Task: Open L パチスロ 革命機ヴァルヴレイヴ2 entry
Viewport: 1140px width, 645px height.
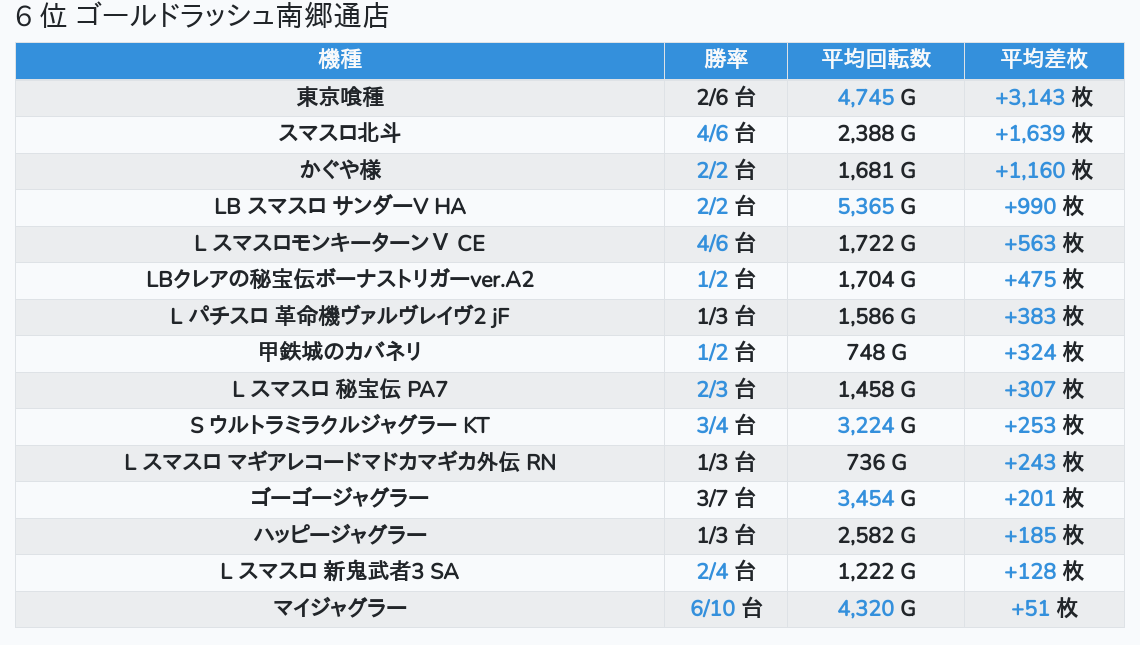Action: click(340, 316)
